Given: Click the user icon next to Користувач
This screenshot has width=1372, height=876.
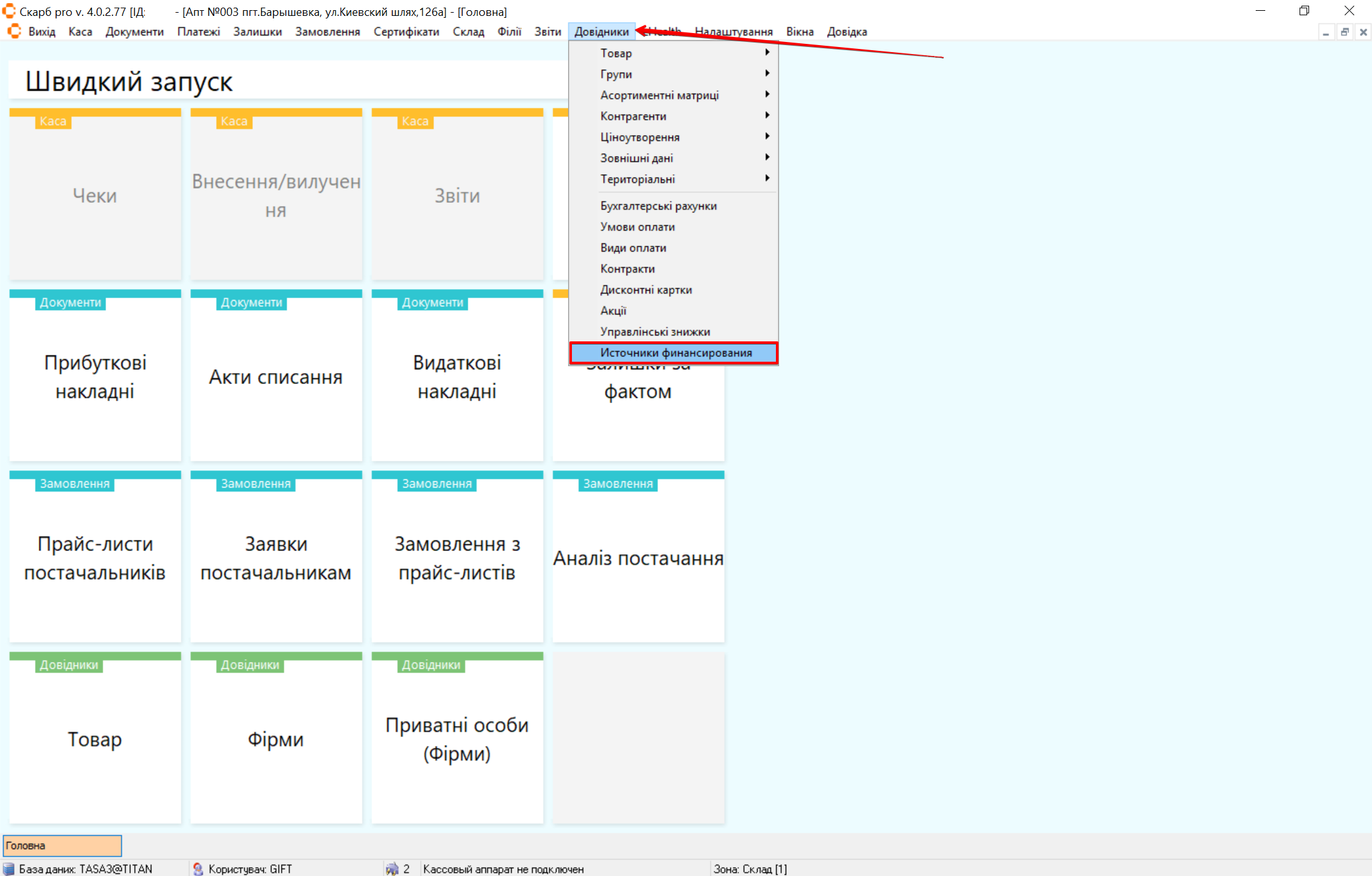Looking at the screenshot, I should coord(198,869).
